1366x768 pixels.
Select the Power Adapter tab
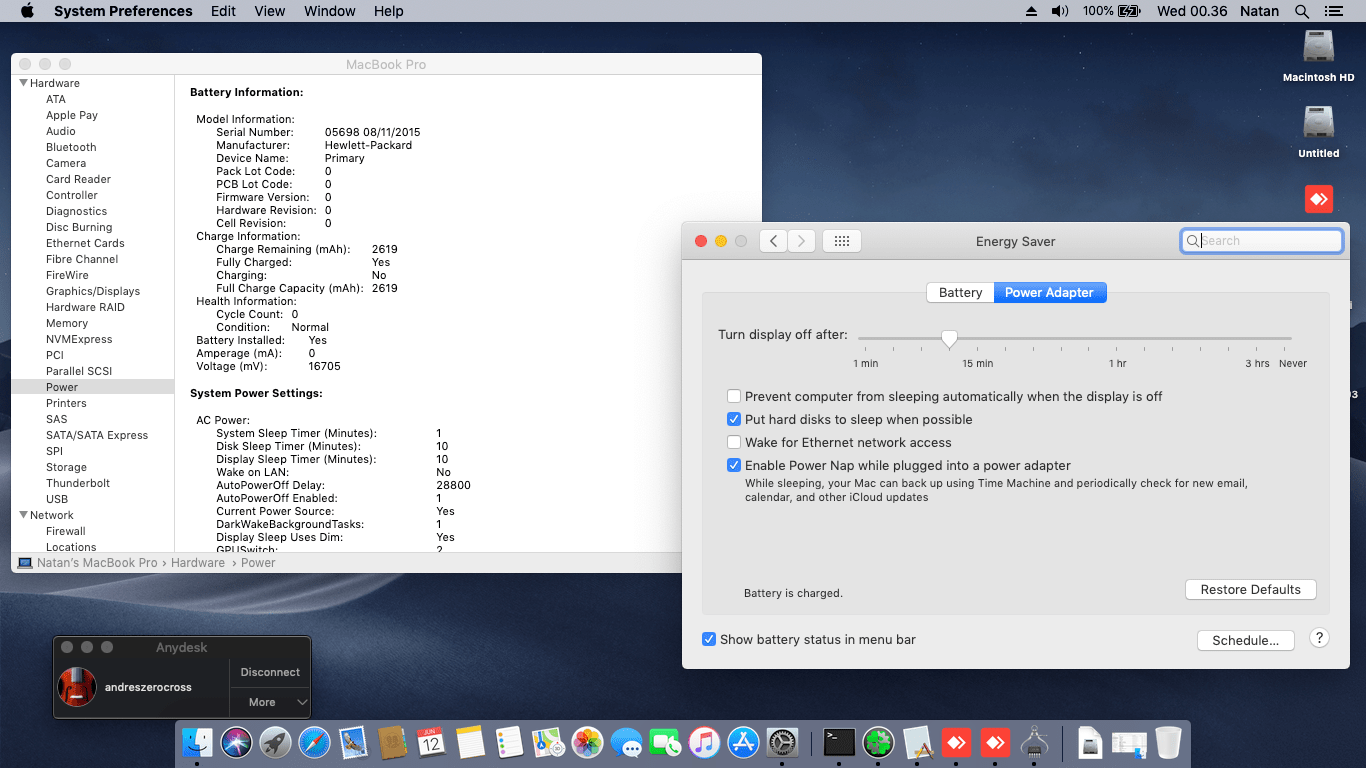click(x=1050, y=292)
